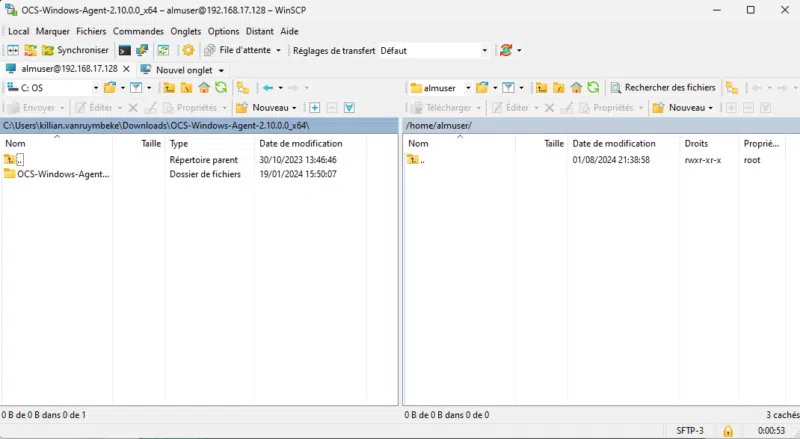Viewport: 800px width, 439px height.
Task: Click the '3 cachés' hidden files indicator
Action: (782, 415)
